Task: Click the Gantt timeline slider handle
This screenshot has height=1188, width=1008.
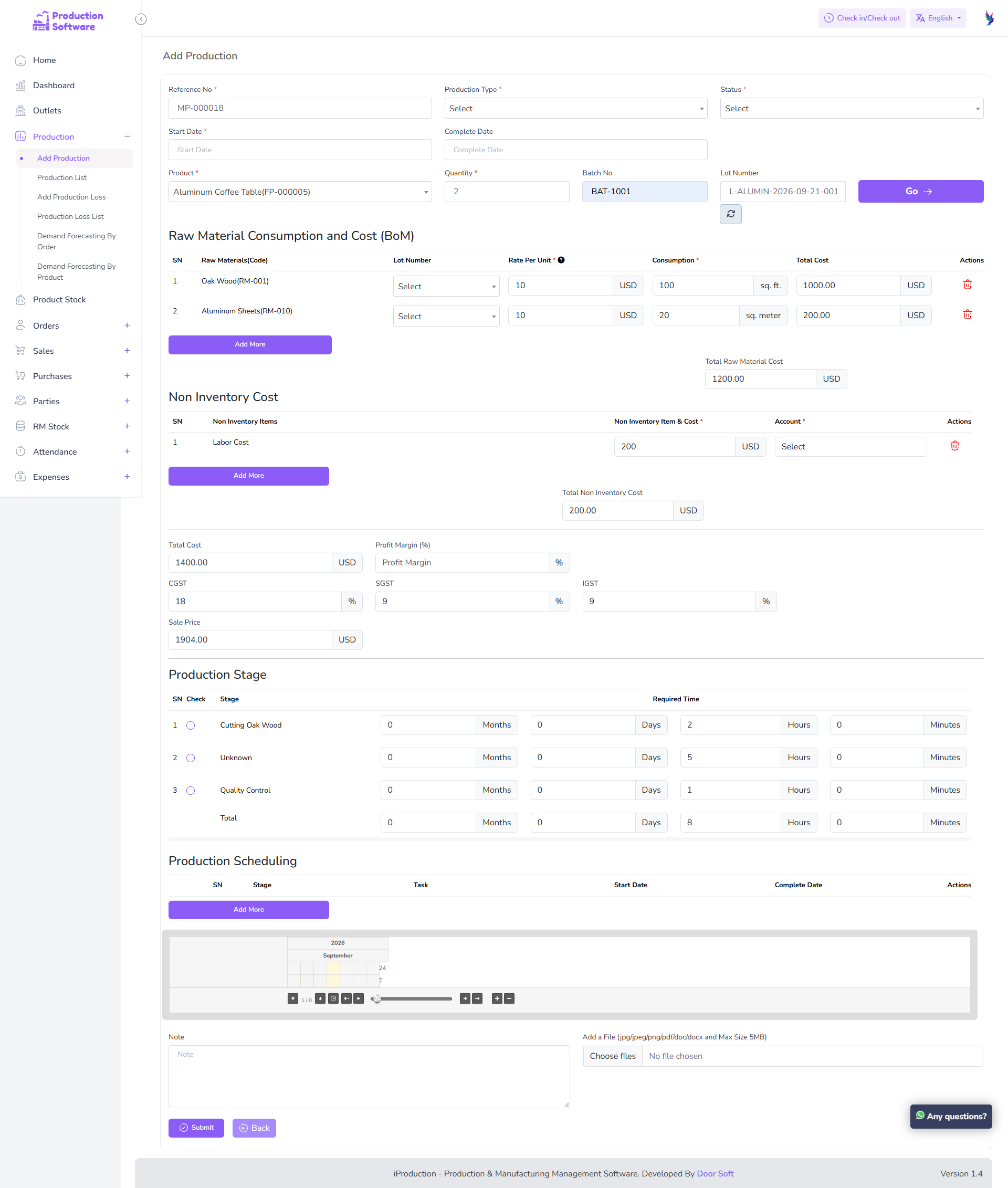Action: point(376,998)
